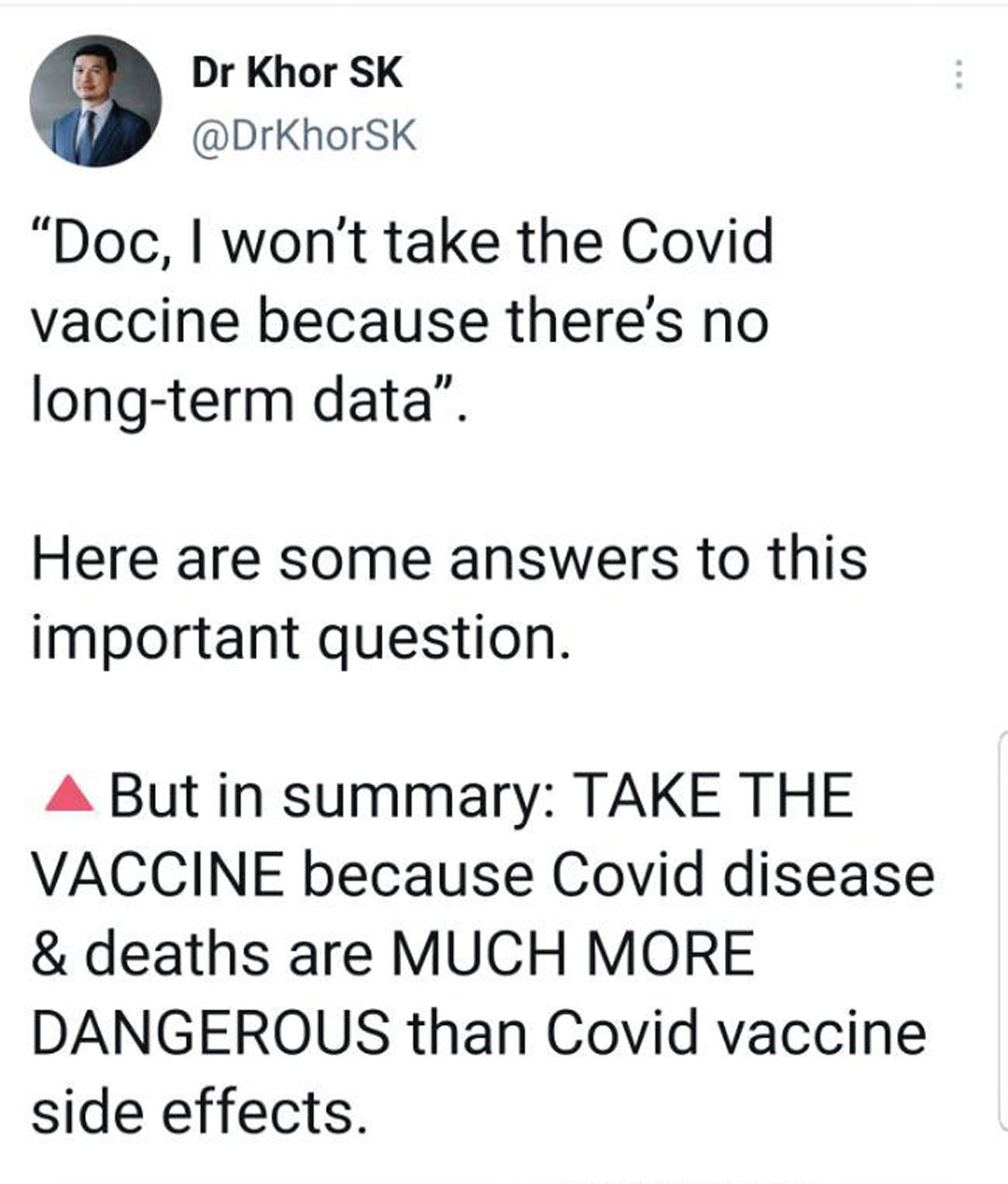The height and width of the screenshot is (1184, 1008).
Task: Click the "& deaths are" text
Action: [x=203, y=954]
